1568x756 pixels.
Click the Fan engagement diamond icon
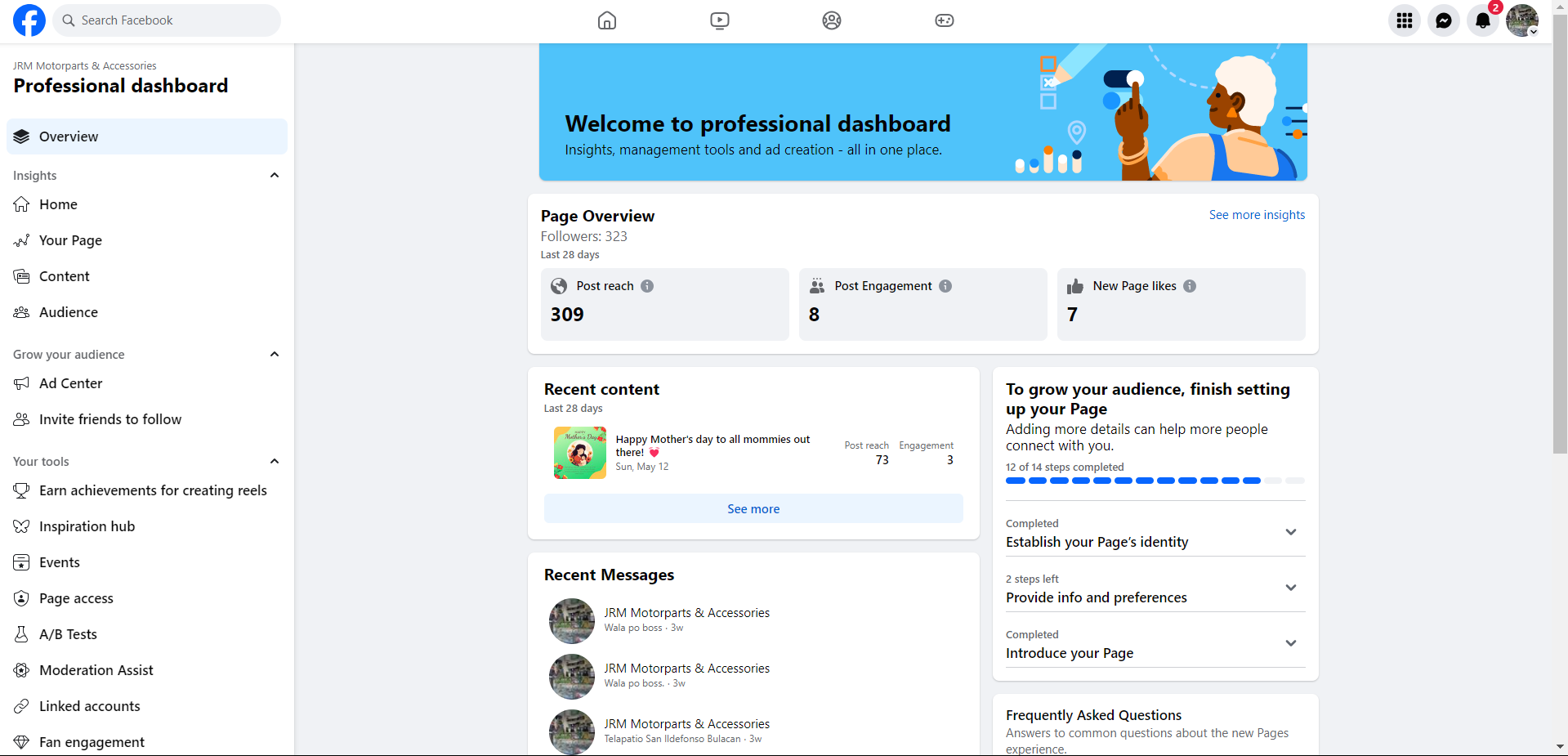coord(21,742)
